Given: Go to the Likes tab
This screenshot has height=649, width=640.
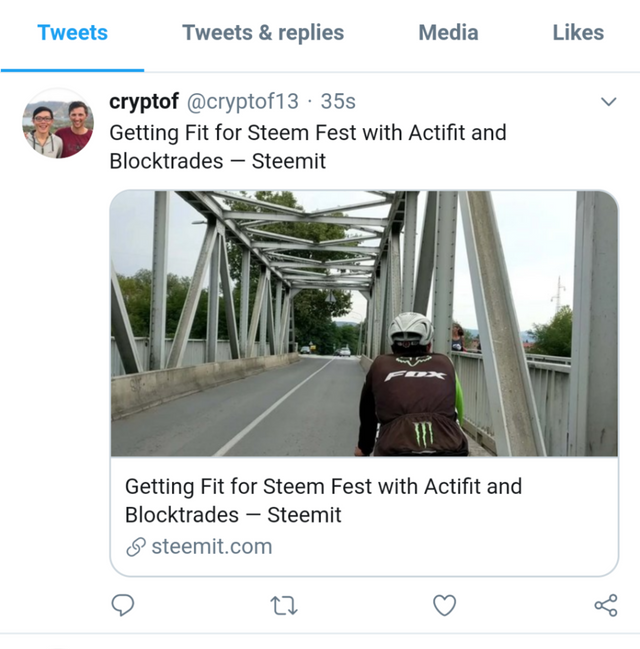Looking at the screenshot, I should tap(578, 33).
